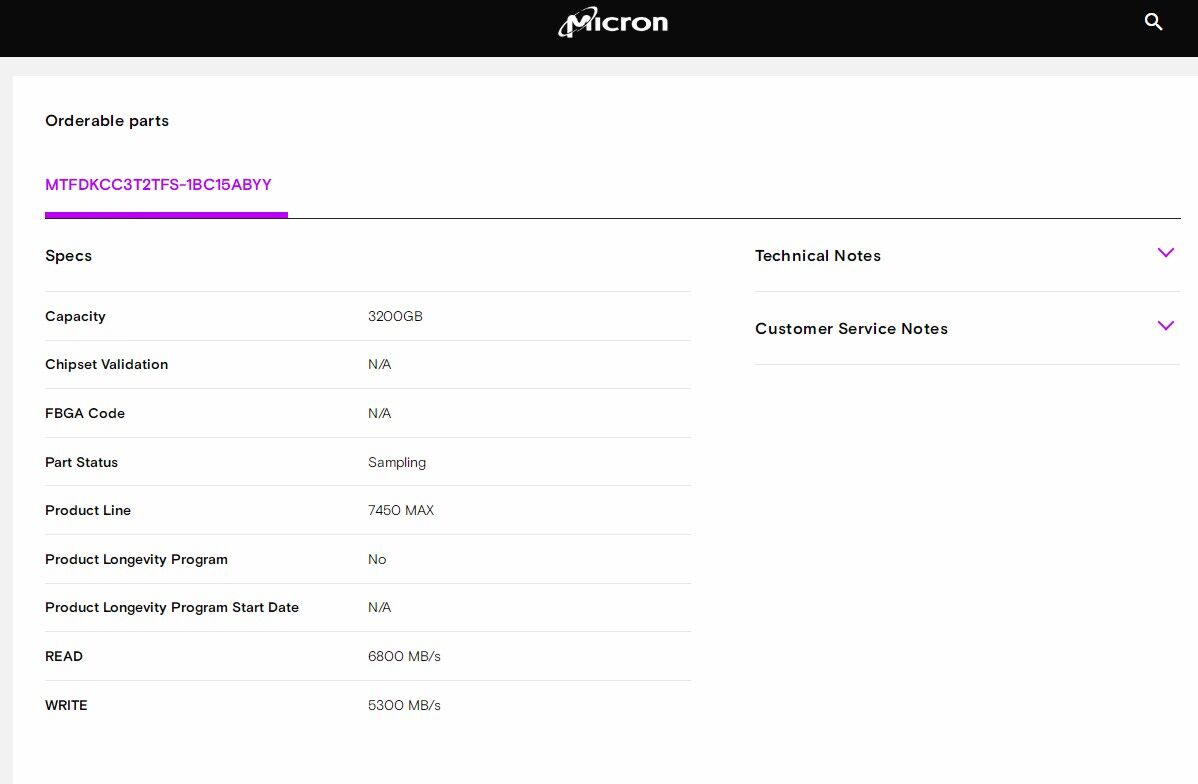Click the Customer Service Notes title text
The image size is (1198, 784).
(851, 329)
